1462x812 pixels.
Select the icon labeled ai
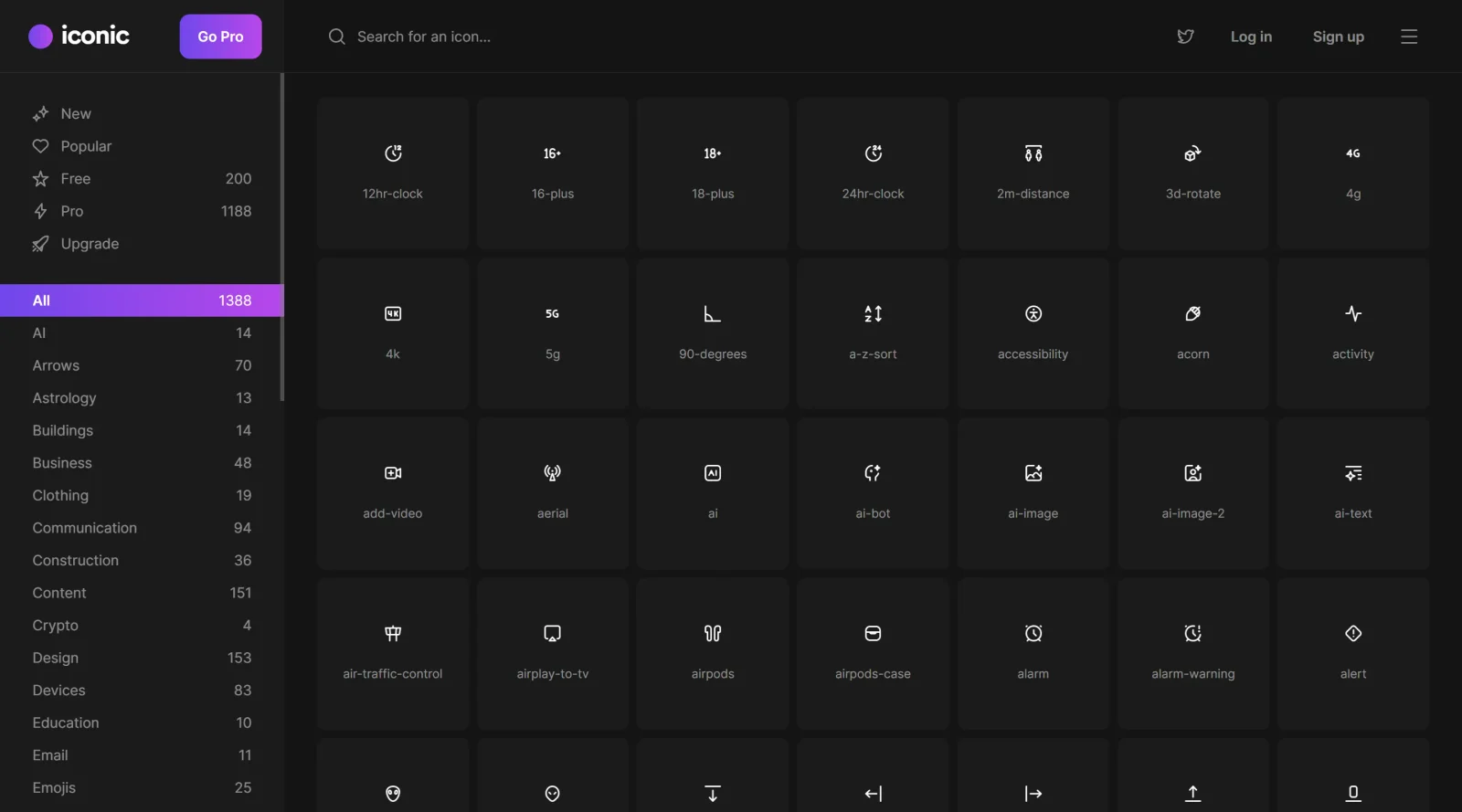point(713,493)
